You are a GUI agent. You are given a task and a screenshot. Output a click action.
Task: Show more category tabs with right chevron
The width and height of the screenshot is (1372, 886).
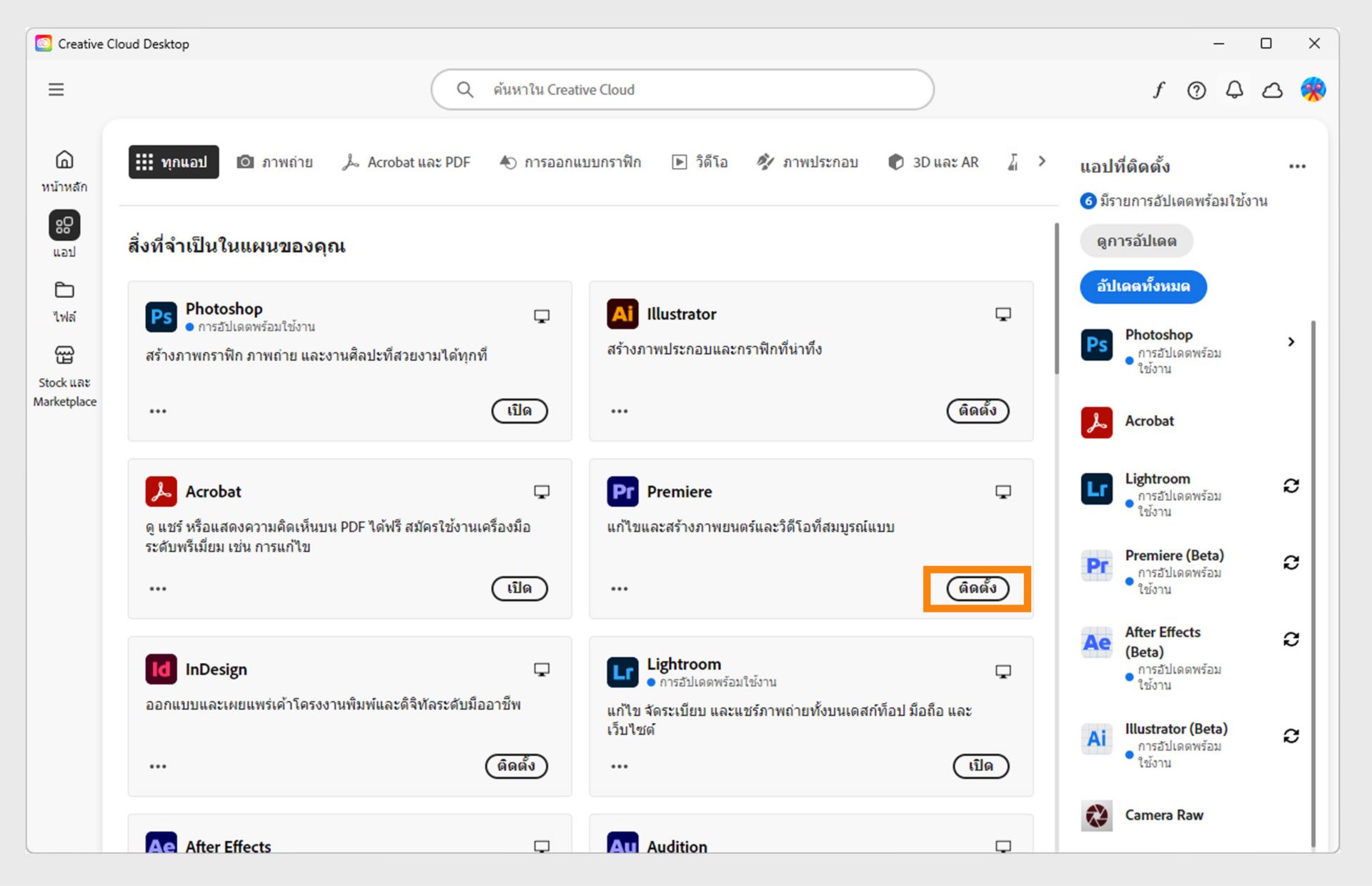(x=1042, y=161)
